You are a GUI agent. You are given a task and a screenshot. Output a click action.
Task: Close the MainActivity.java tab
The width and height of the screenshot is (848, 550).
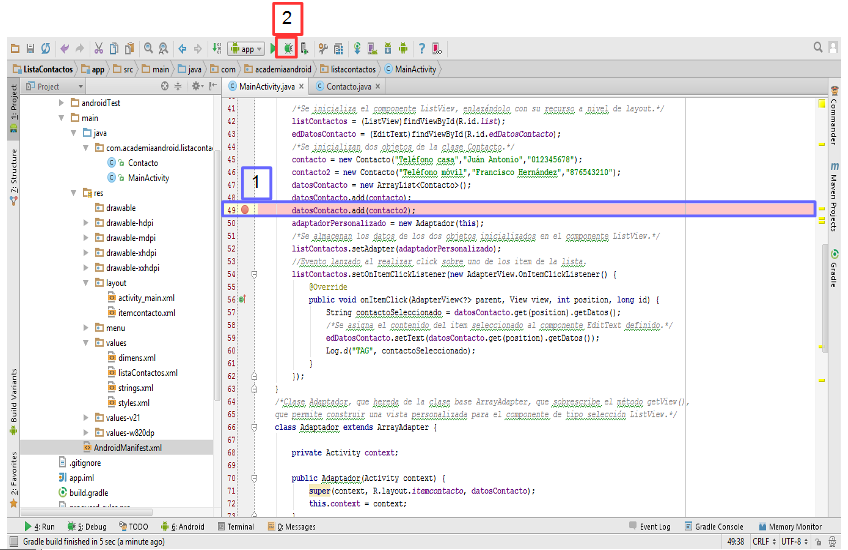coord(301,87)
